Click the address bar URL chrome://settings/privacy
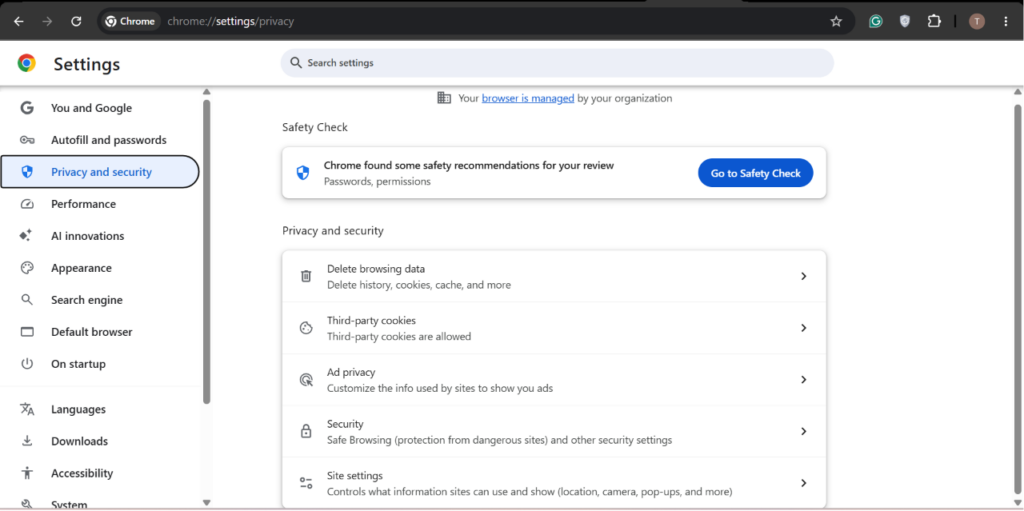The width and height of the screenshot is (1024, 511). tap(231, 22)
